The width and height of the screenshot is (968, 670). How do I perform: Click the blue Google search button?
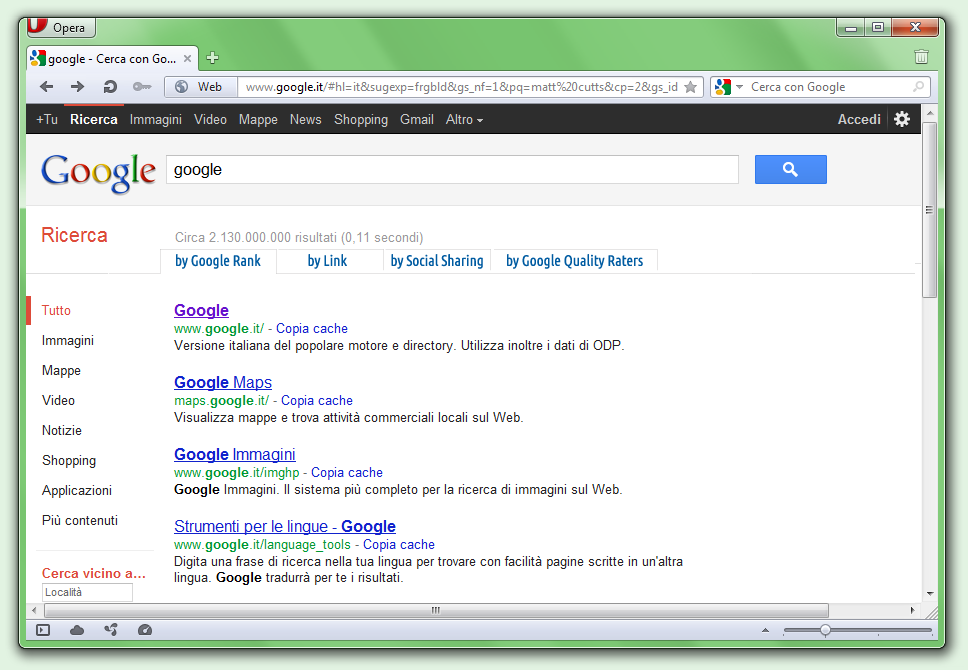pyautogui.click(x=790, y=169)
